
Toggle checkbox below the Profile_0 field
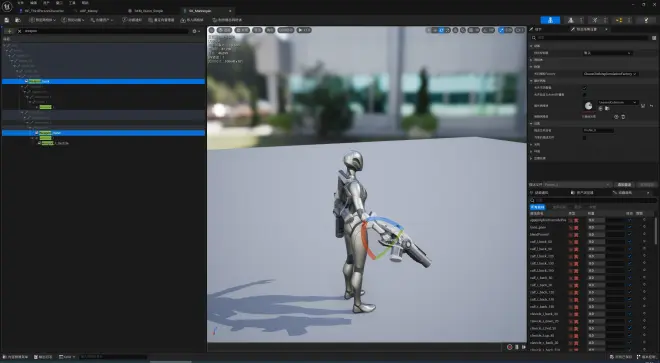coord(584,138)
